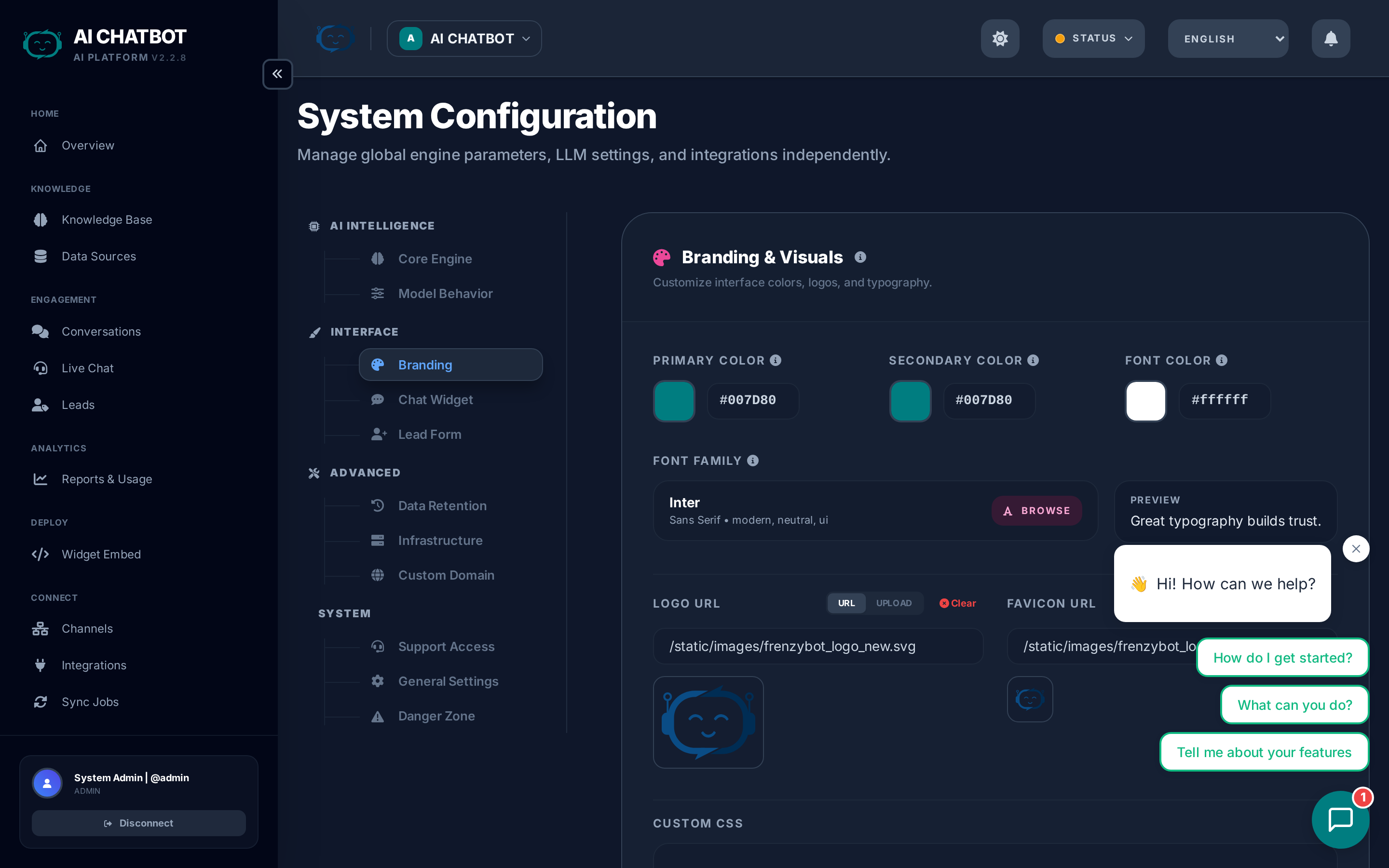Switch logo source to URL mode
This screenshot has width=1389, height=868.
(x=846, y=603)
